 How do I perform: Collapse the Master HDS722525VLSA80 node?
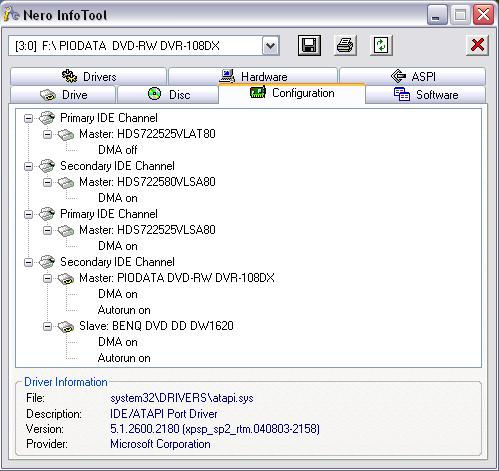pos(48,230)
